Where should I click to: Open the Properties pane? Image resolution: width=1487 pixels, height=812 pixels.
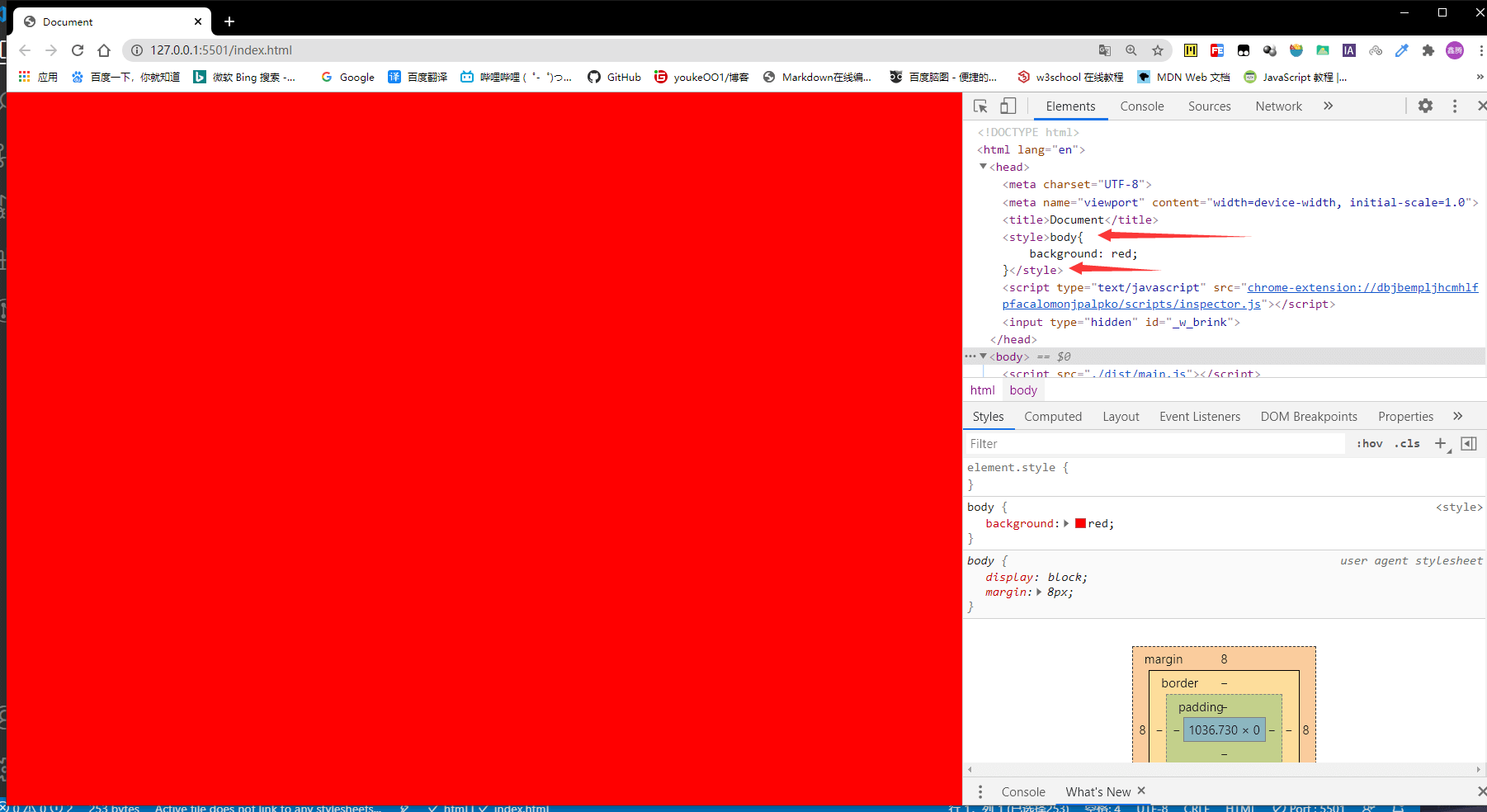click(x=1405, y=417)
